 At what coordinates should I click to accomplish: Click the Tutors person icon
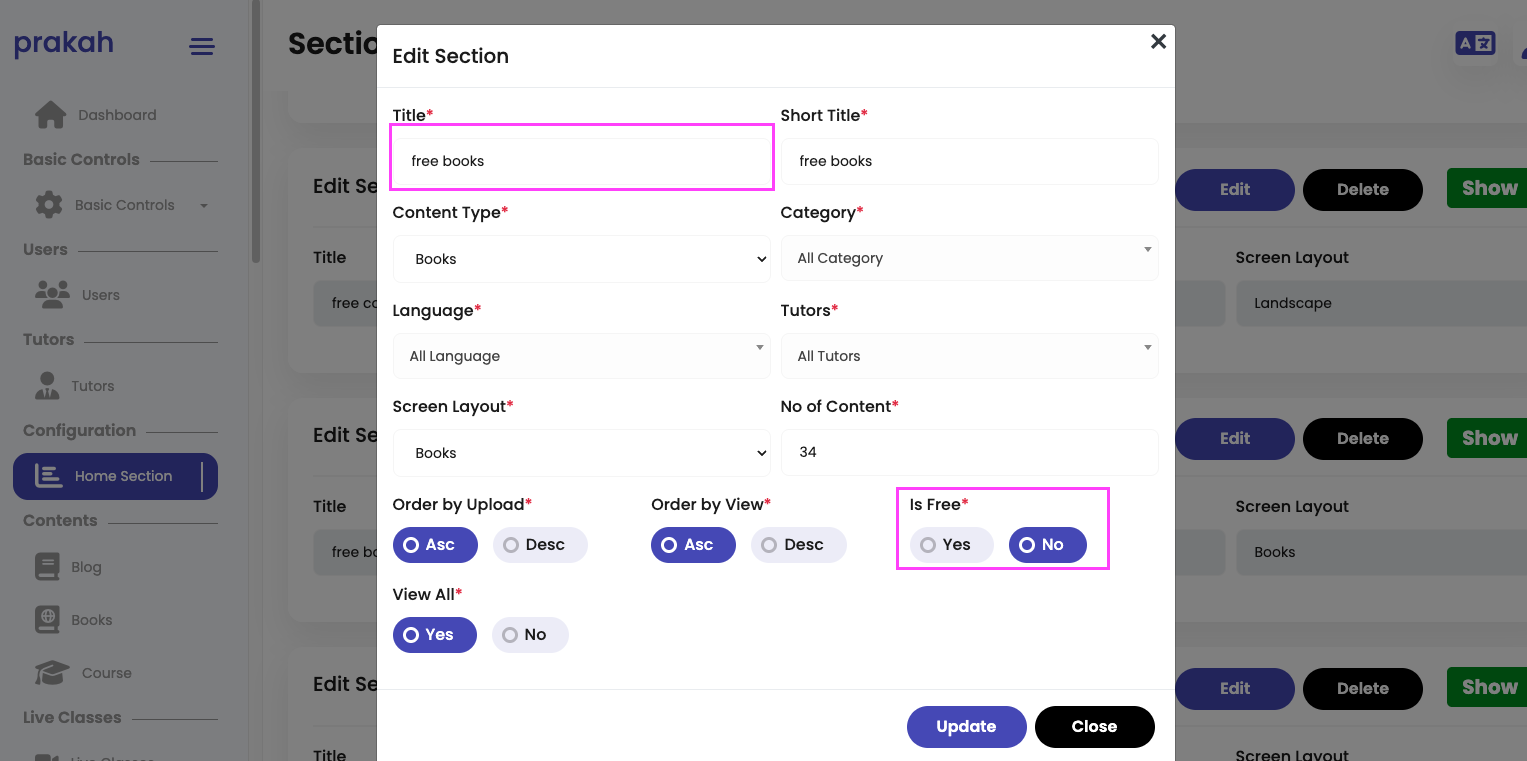click(47, 386)
